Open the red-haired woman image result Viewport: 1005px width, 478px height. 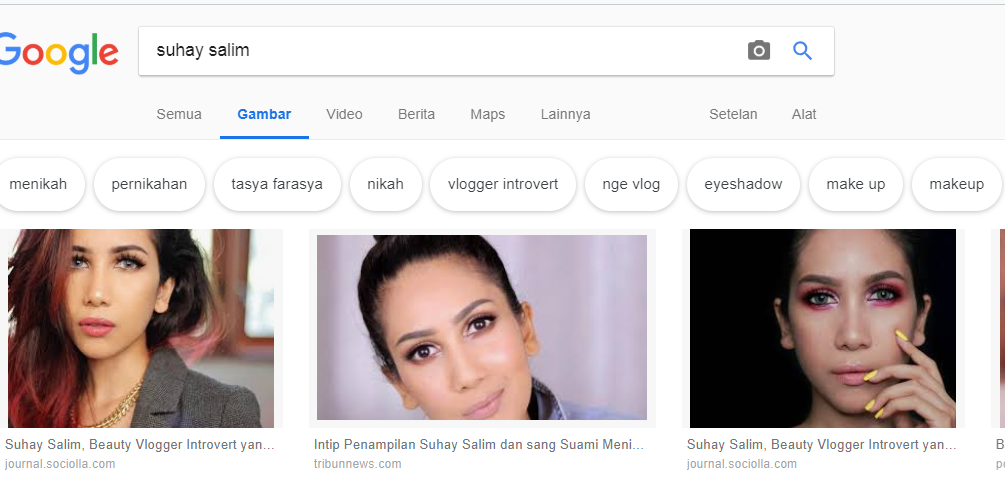coord(141,328)
